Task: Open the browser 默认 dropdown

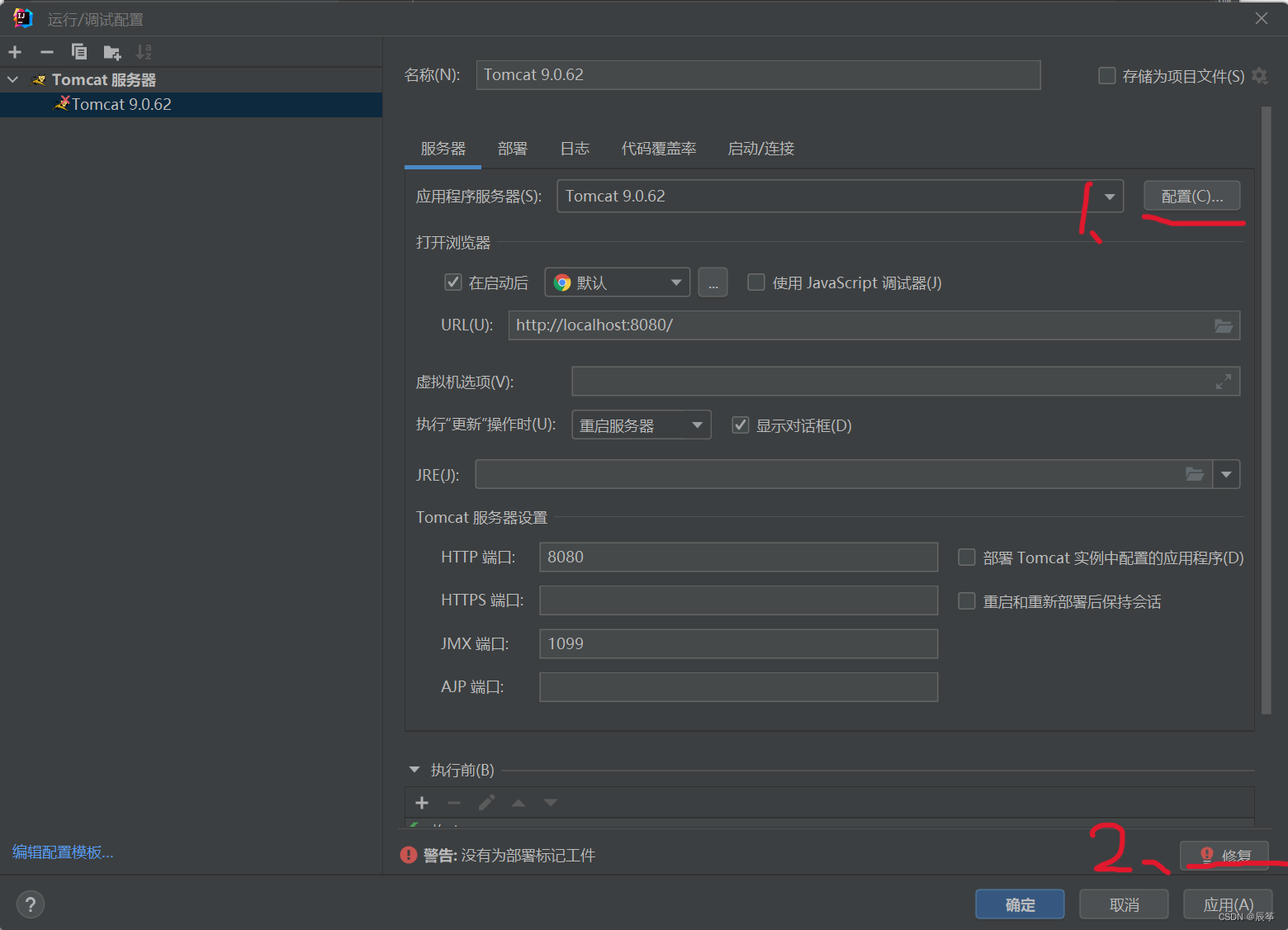Action: (x=618, y=282)
